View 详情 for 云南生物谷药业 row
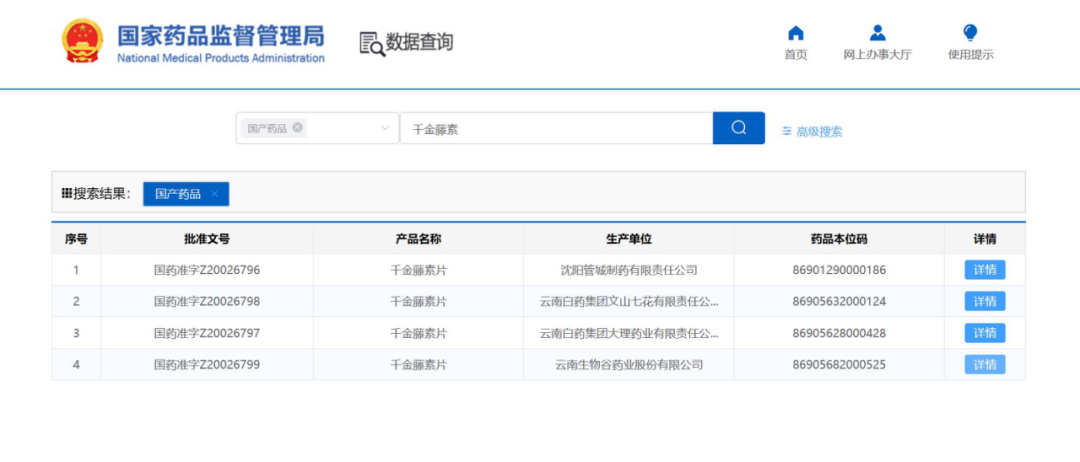This screenshot has width=1080, height=462. (x=984, y=365)
